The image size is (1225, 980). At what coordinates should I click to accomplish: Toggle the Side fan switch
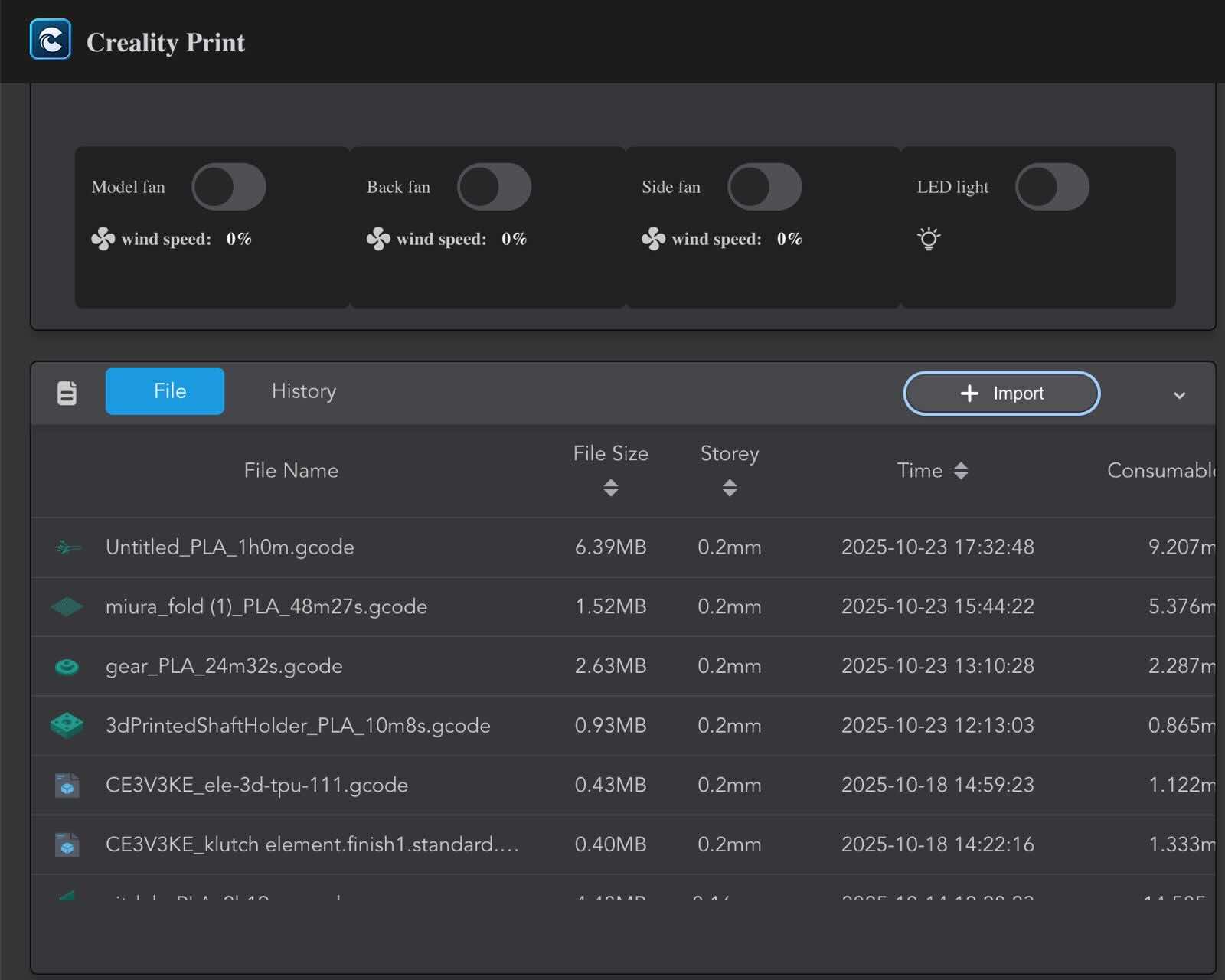coord(764,187)
